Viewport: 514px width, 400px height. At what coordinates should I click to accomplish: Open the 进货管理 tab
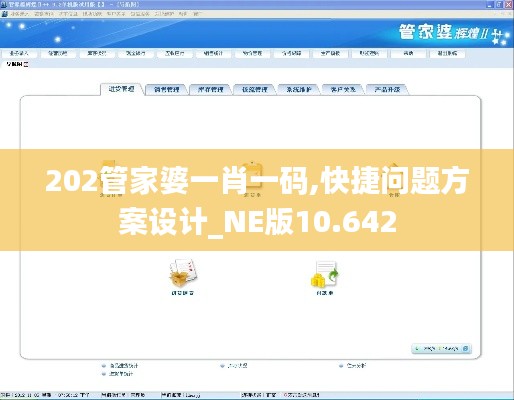click(x=122, y=89)
